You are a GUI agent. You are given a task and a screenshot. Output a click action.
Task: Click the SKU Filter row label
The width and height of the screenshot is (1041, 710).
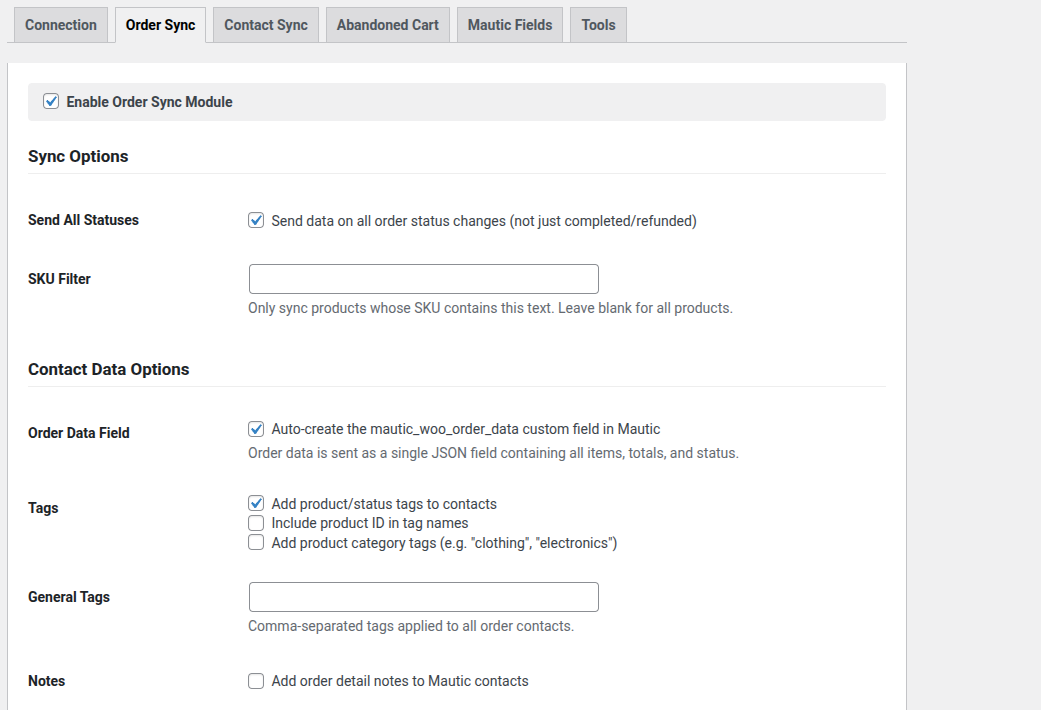tap(59, 279)
